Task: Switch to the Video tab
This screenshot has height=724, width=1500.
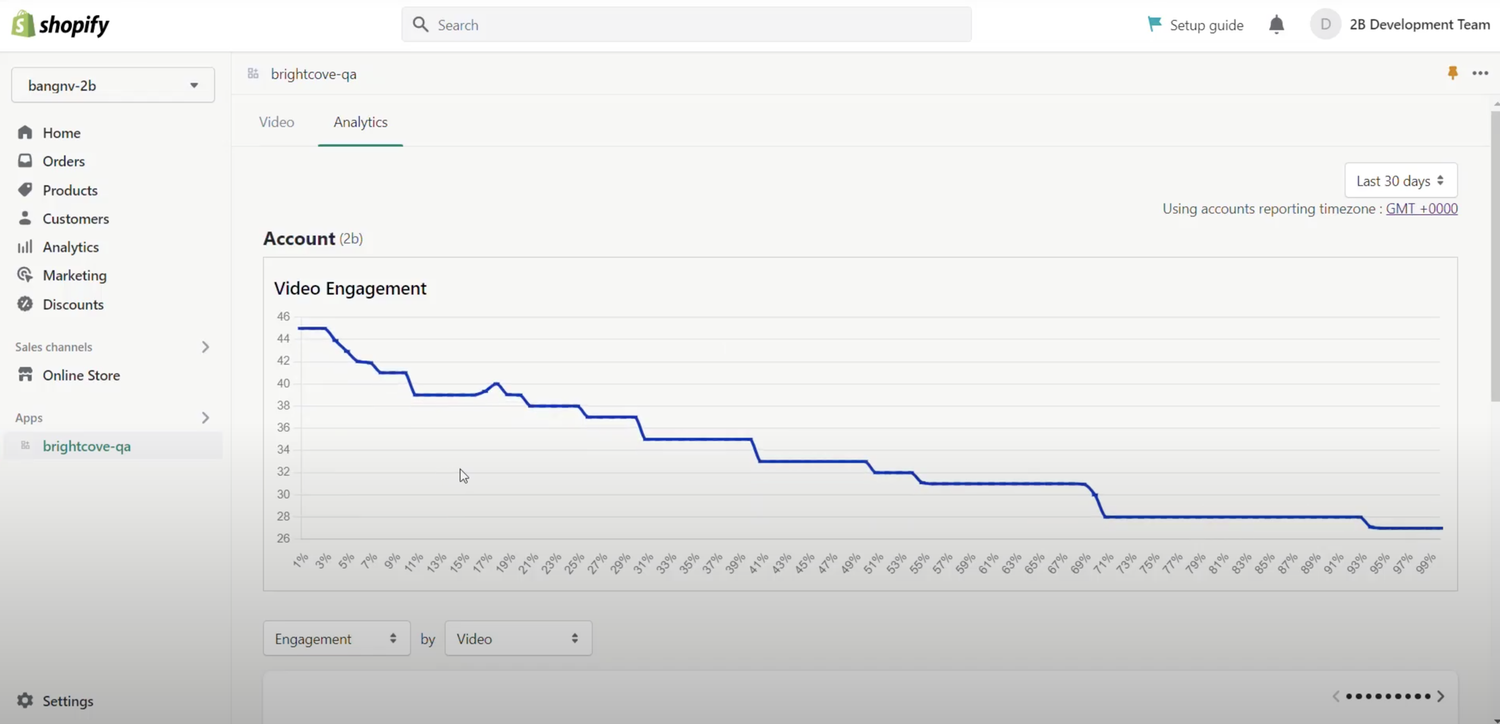Action: pyautogui.click(x=277, y=122)
